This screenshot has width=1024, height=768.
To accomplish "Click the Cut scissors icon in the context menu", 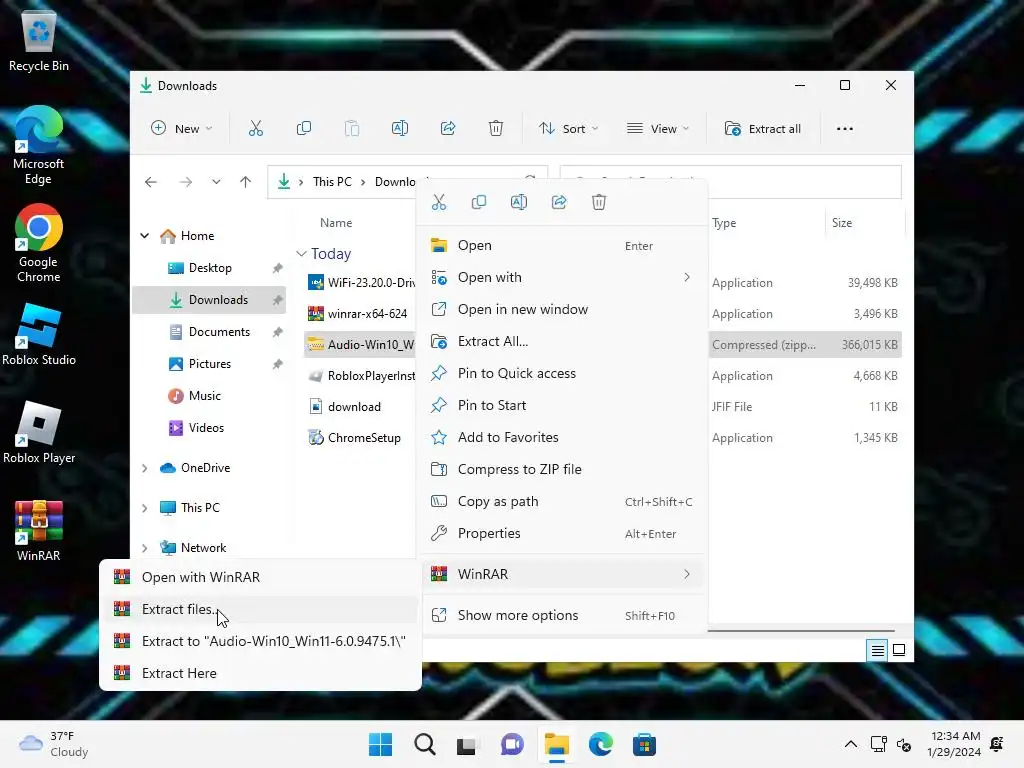I will click(x=439, y=202).
